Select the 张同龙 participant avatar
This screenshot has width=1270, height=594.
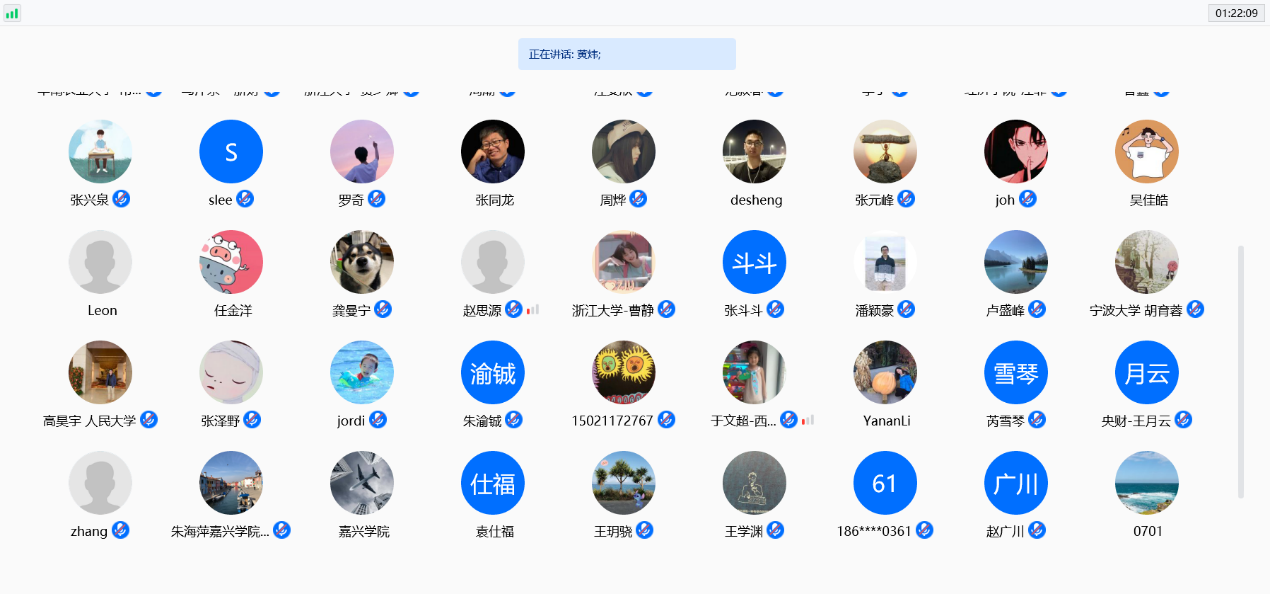click(493, 152)
